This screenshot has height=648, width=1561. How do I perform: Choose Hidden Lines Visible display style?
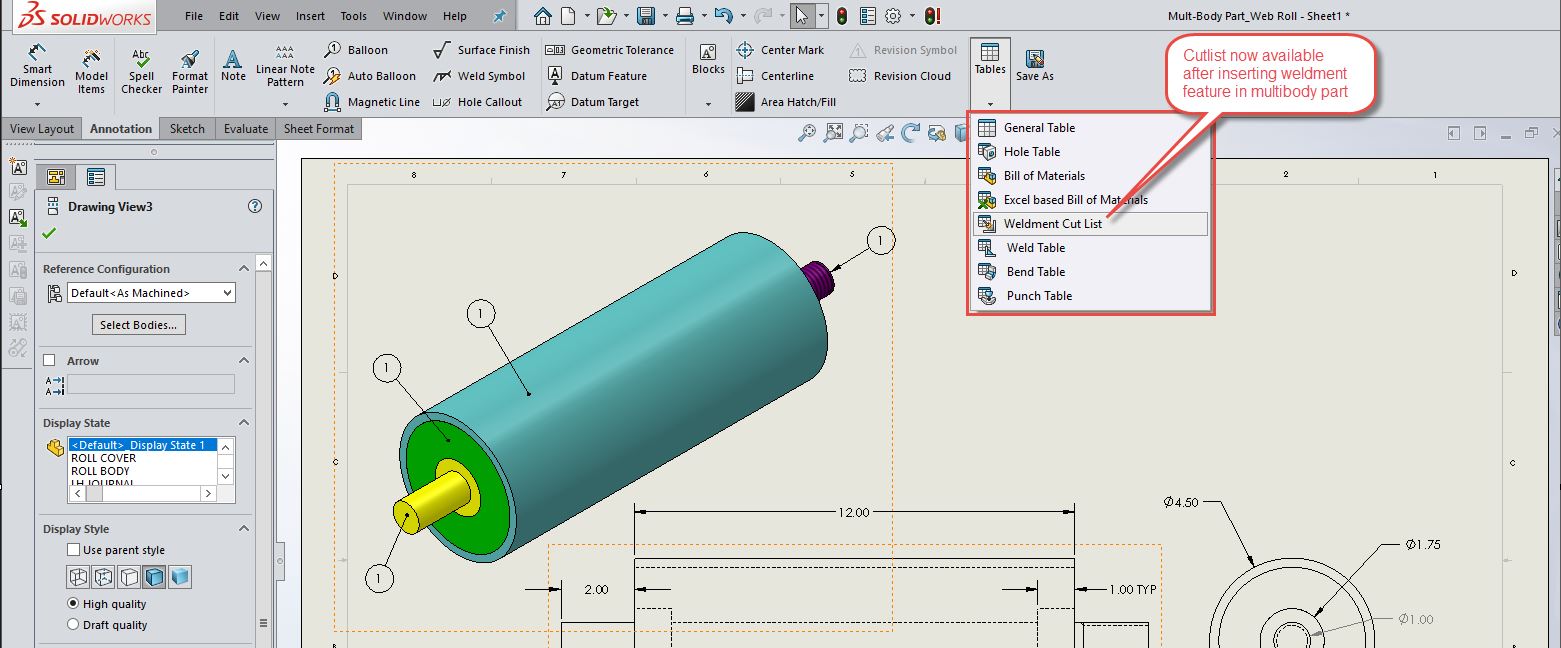[x=103, y=577]
